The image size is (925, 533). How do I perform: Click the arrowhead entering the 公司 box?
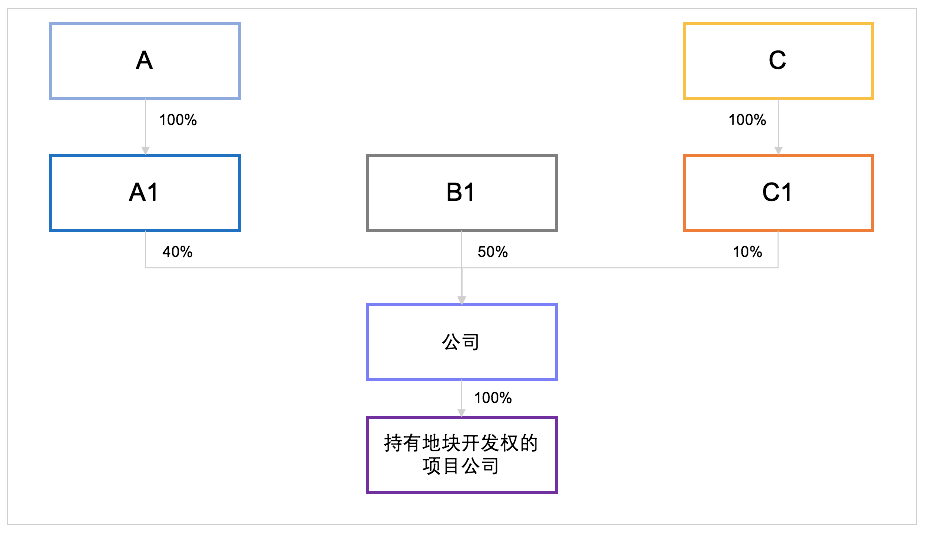462,300
